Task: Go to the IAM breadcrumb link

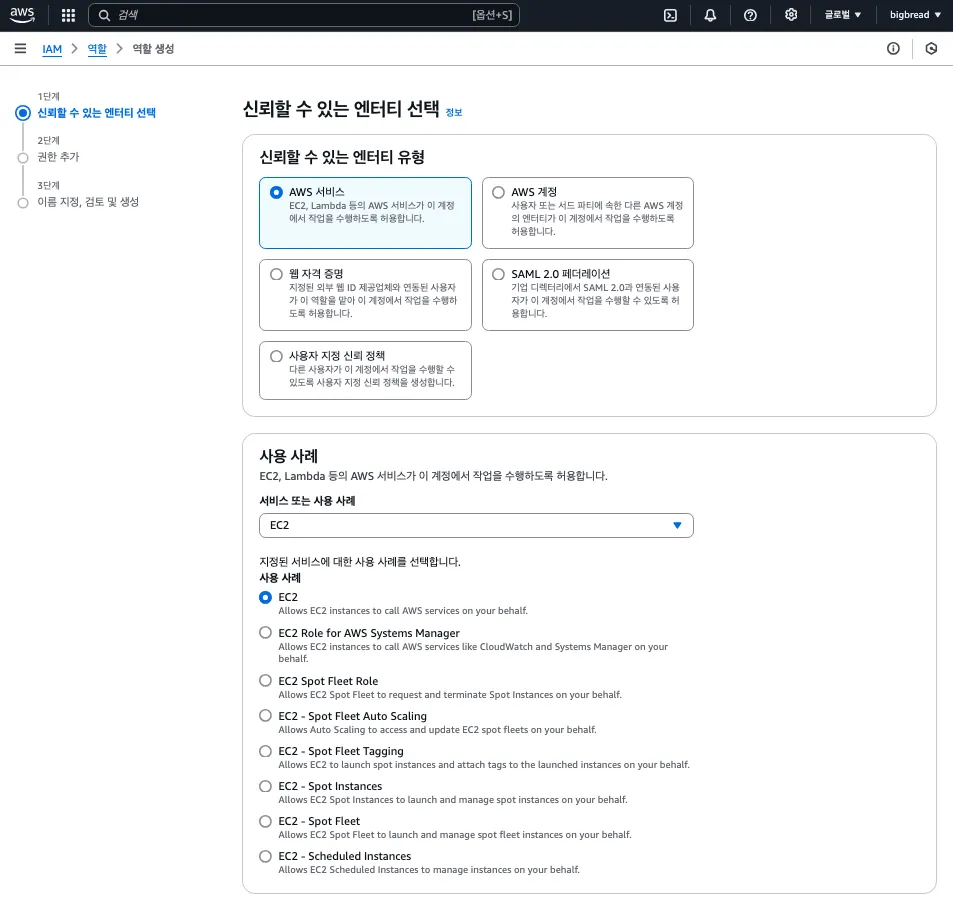Action: (x=52, y=49)
